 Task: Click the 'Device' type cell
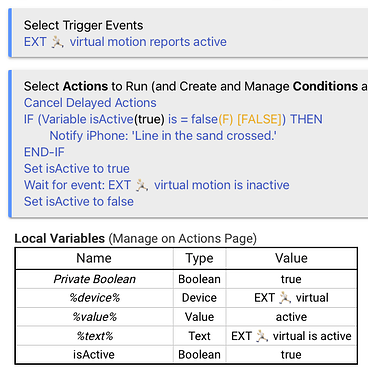pos(199,298)
